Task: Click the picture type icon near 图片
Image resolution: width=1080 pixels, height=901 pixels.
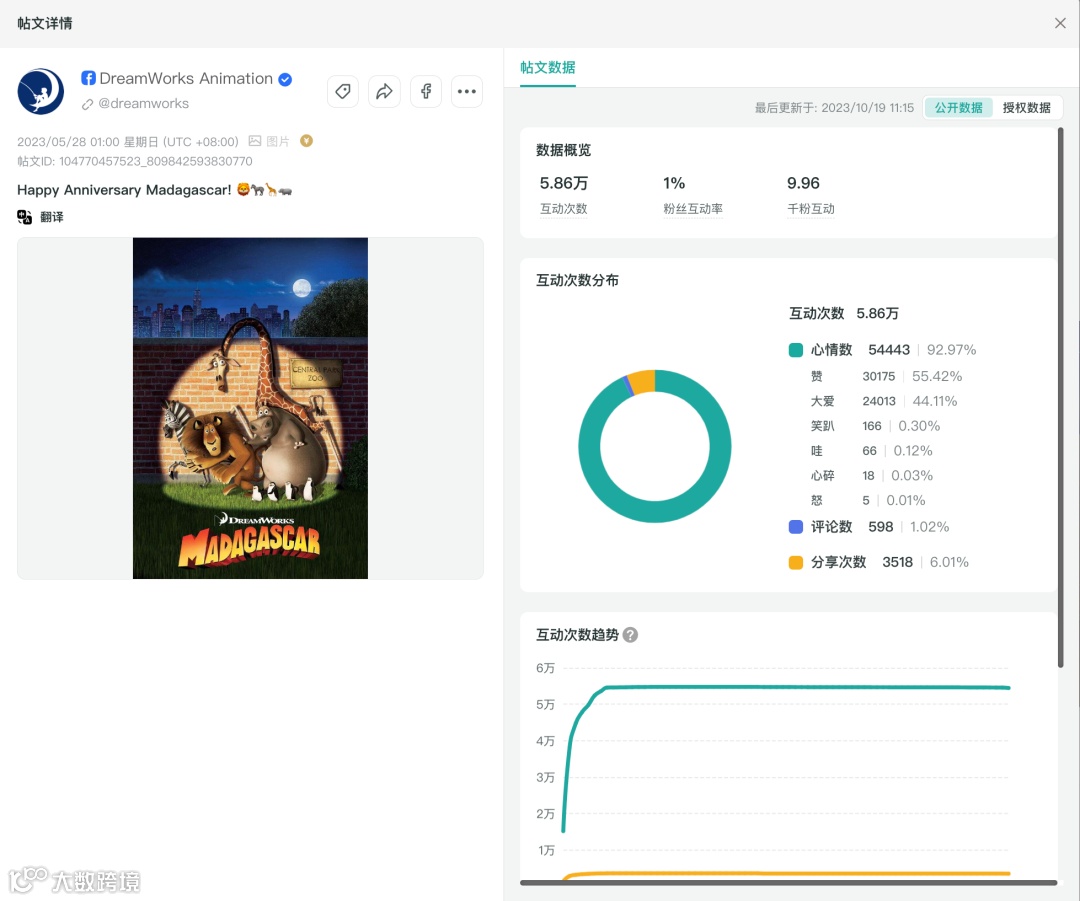Action: point(255,141)
